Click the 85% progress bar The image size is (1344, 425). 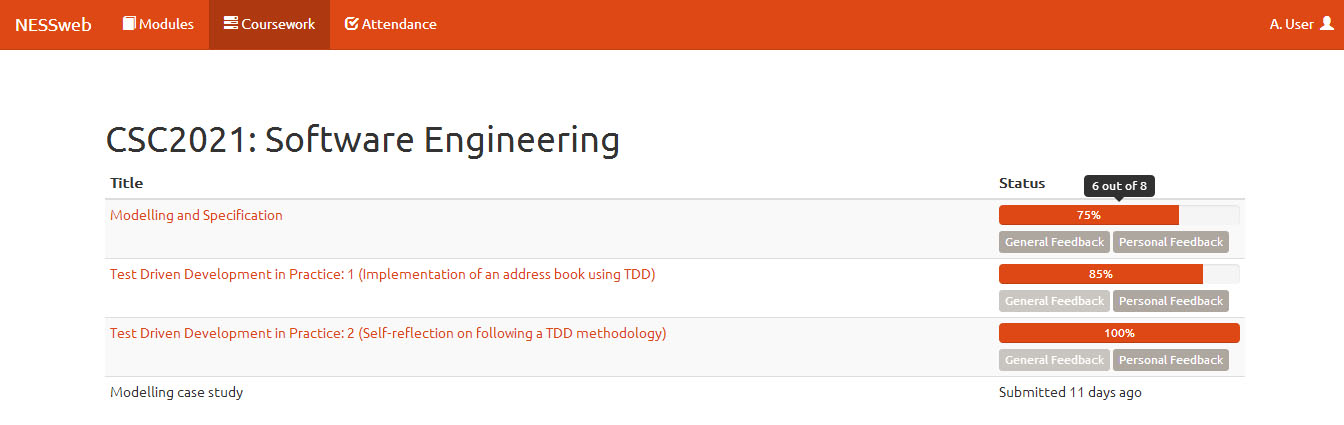pos(1119,274)
